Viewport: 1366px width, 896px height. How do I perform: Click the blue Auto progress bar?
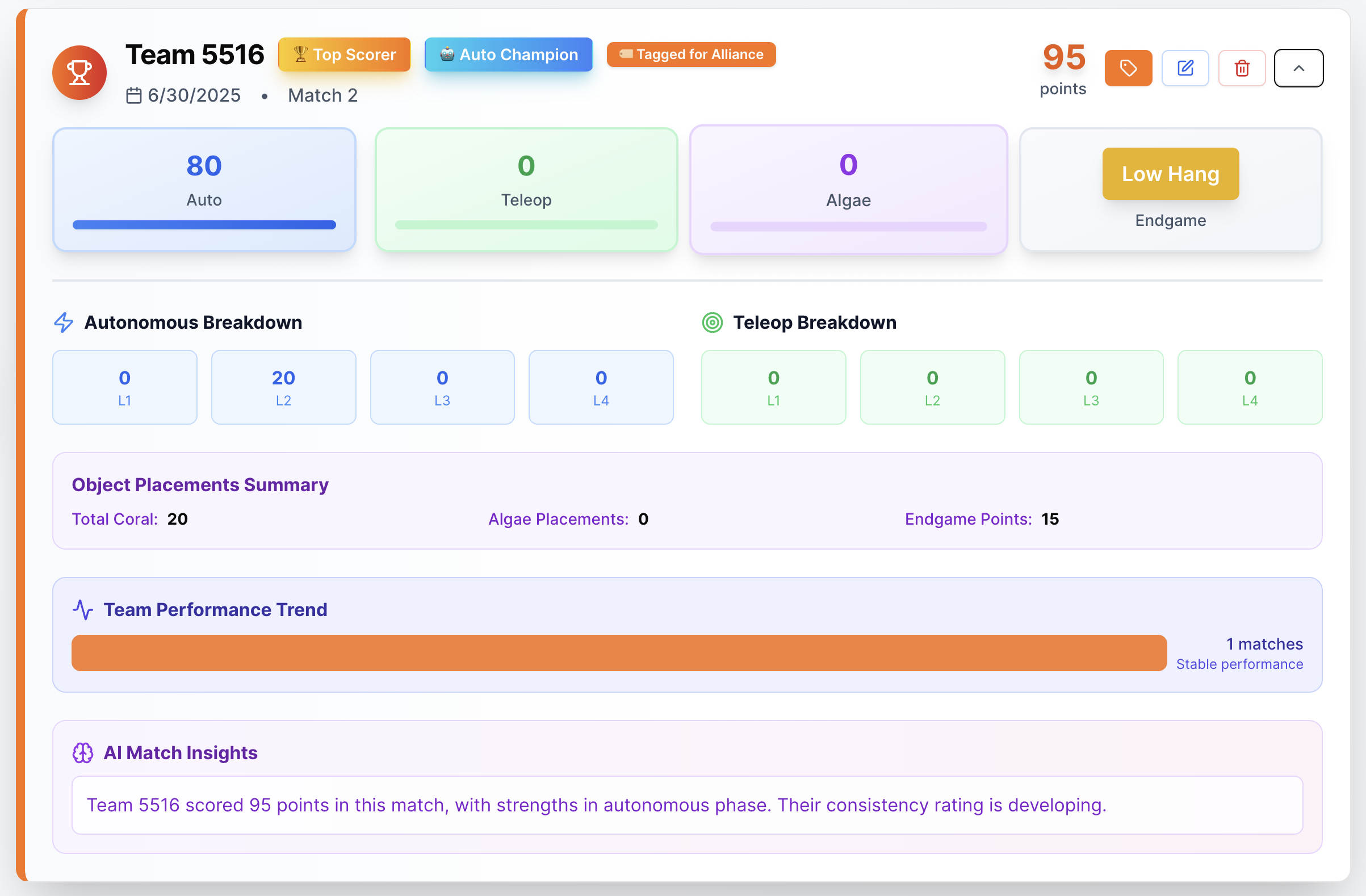(204, 225)
